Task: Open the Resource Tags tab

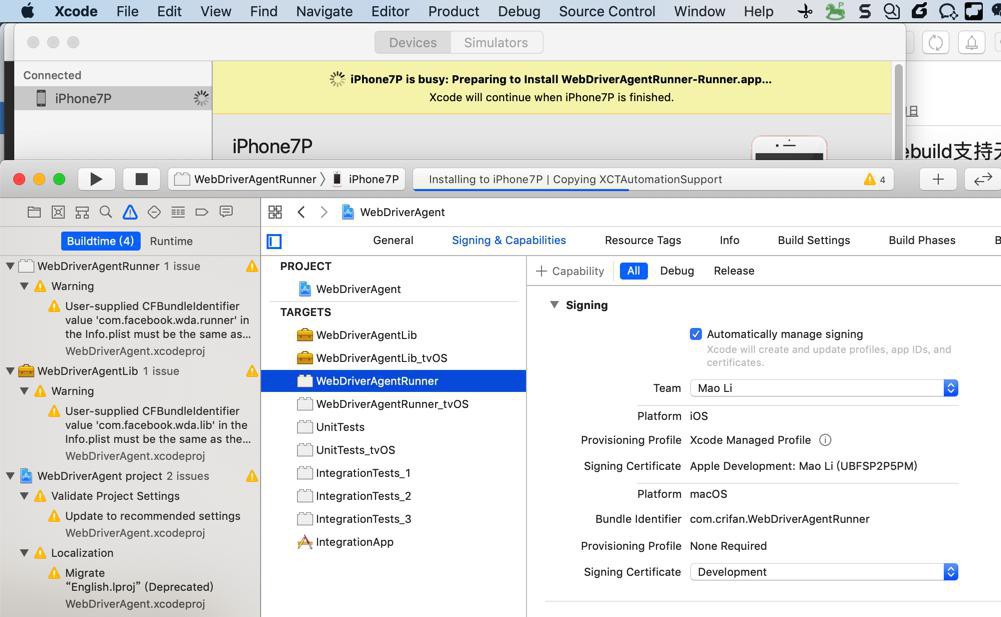Action: click(643, 240)
